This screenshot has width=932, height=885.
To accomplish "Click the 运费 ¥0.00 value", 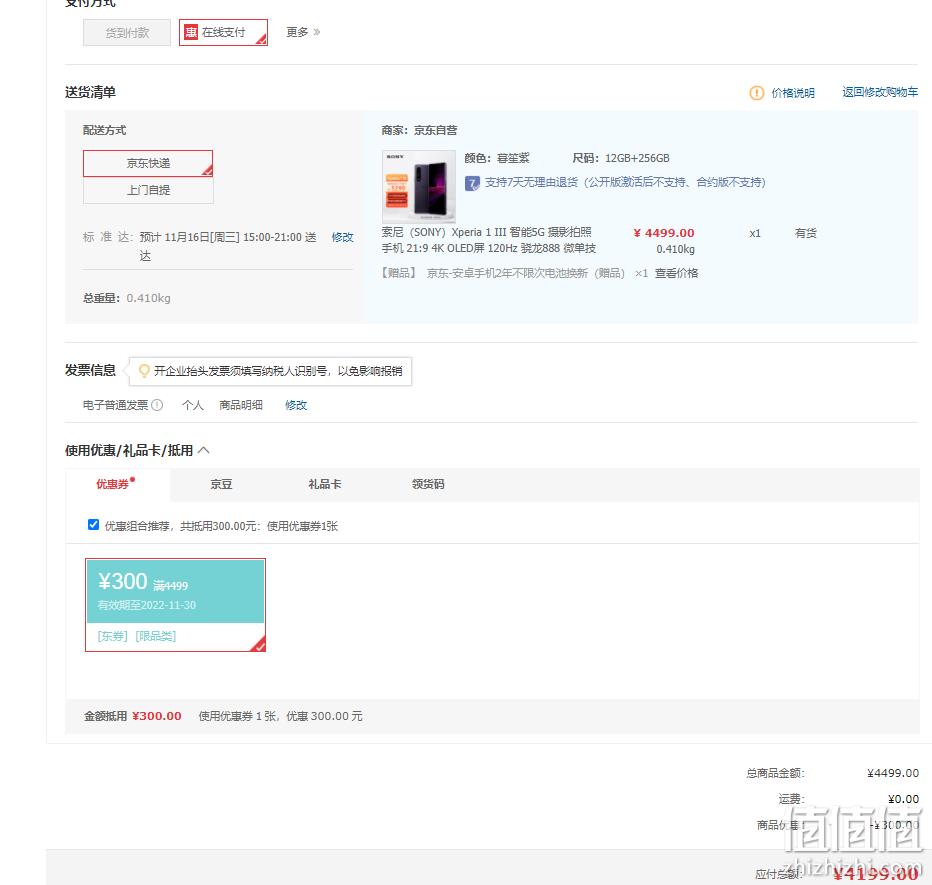I will [903, 799].
